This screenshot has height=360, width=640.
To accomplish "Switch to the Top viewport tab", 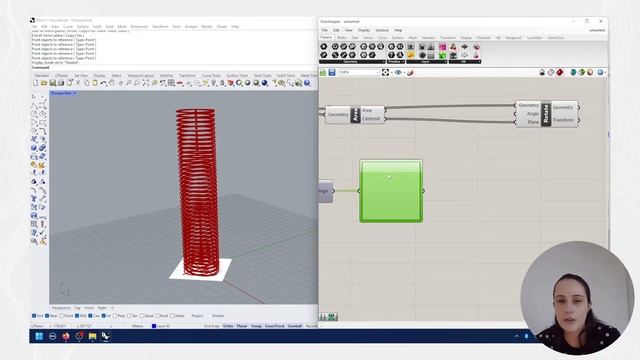I will click(78, 308).
